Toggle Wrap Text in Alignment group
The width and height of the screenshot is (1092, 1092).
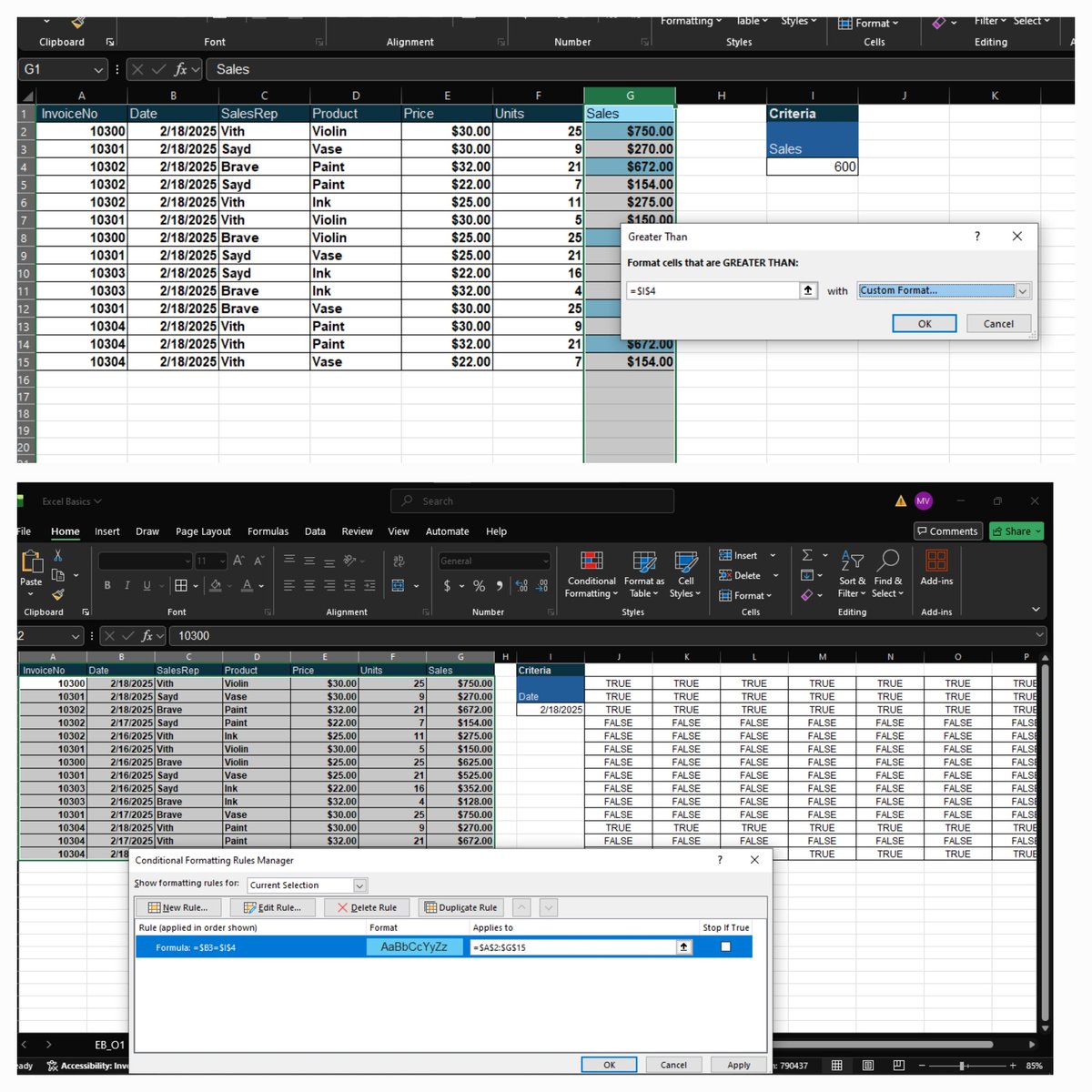pyautogui.click(x=399, y=561)
